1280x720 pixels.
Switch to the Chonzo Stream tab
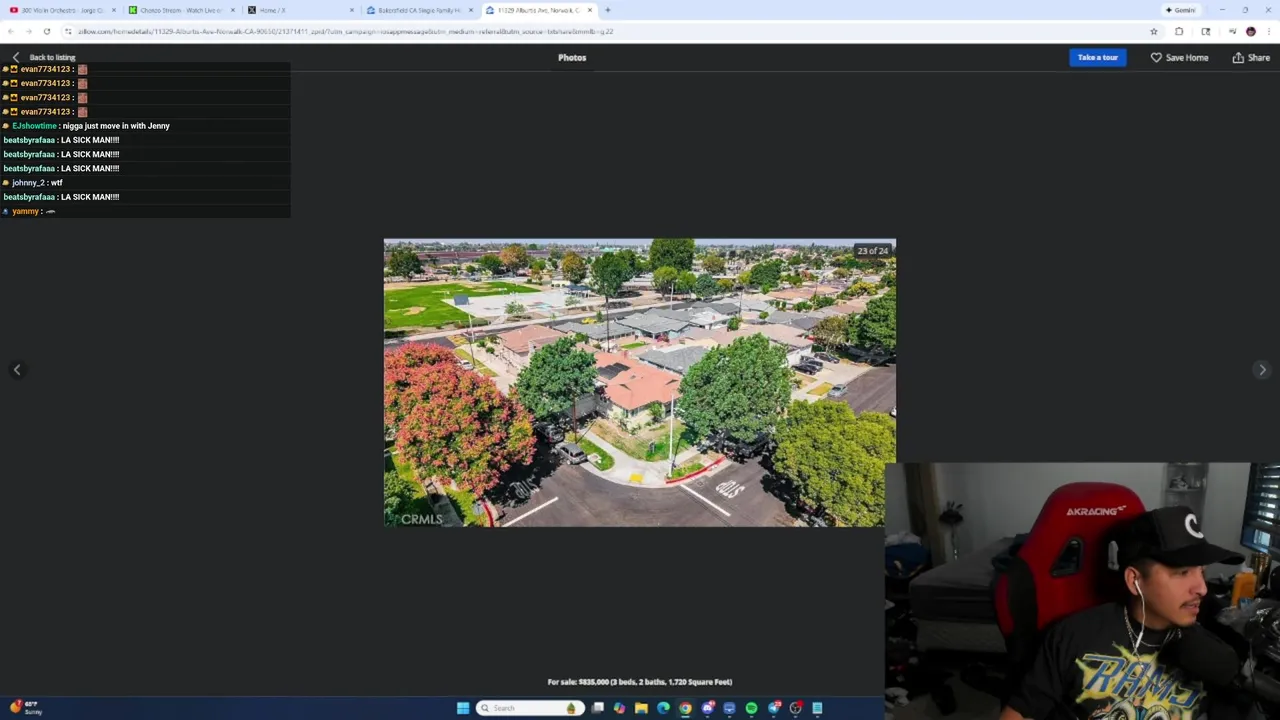click(180, 10)
